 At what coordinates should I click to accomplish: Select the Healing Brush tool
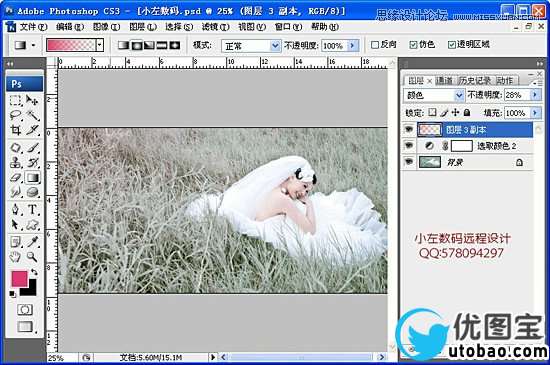pyautogui.click(x=16, y=148)
